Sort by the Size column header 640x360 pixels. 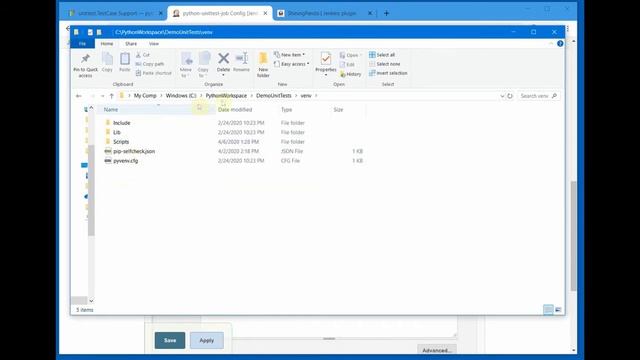tap(338, 110)
